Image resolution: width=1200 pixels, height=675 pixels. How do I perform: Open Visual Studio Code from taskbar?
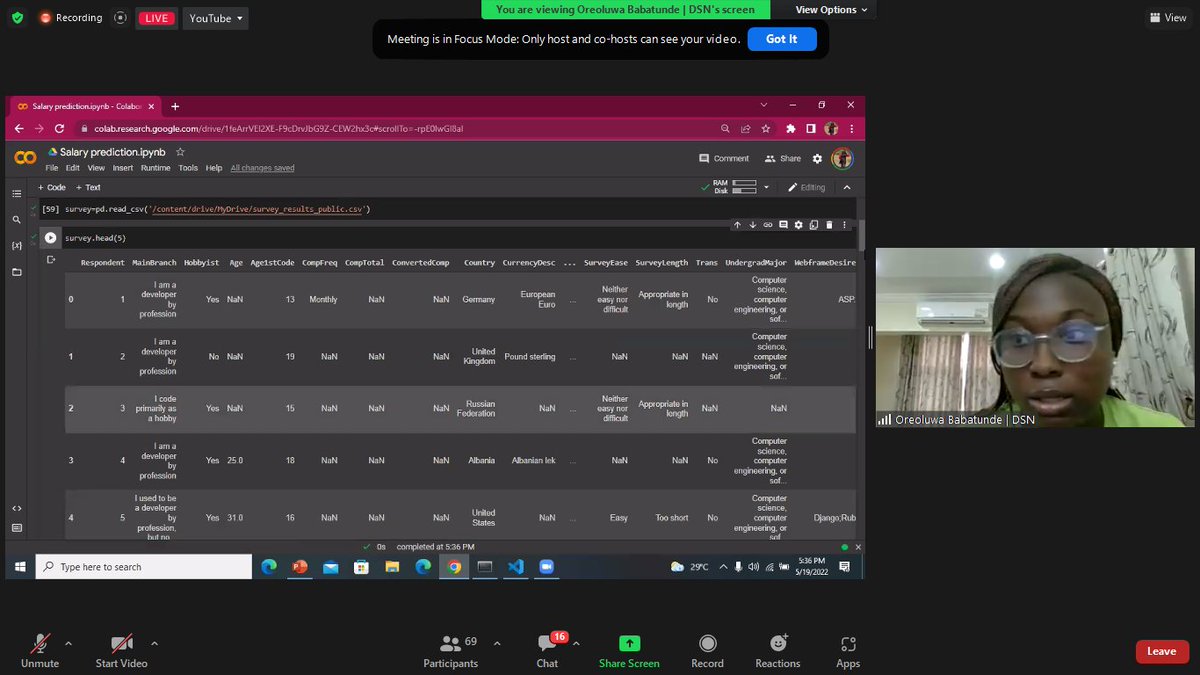(x=515, y=567)
